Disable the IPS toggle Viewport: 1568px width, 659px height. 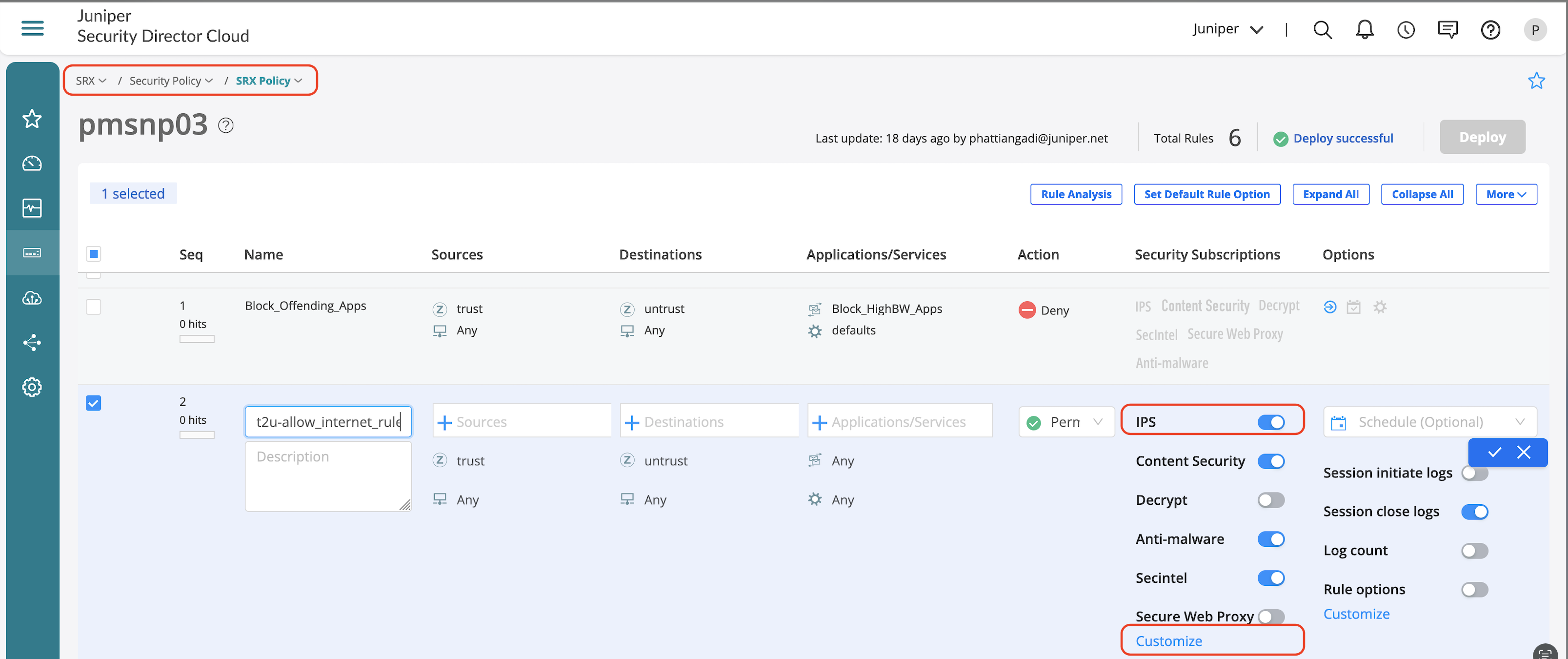coord(1271,422)
